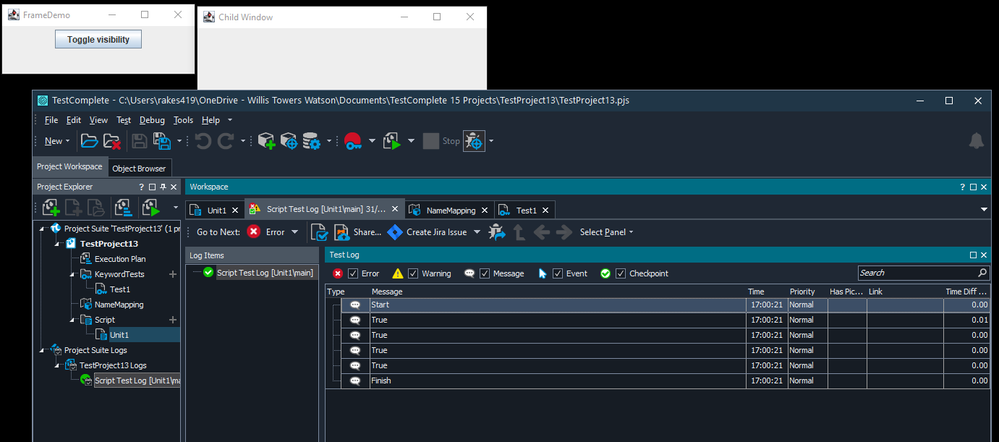Viewport: 999px width, 442px height.
Task: Switch to the Object Browser tab
Action: click(139, 168)
